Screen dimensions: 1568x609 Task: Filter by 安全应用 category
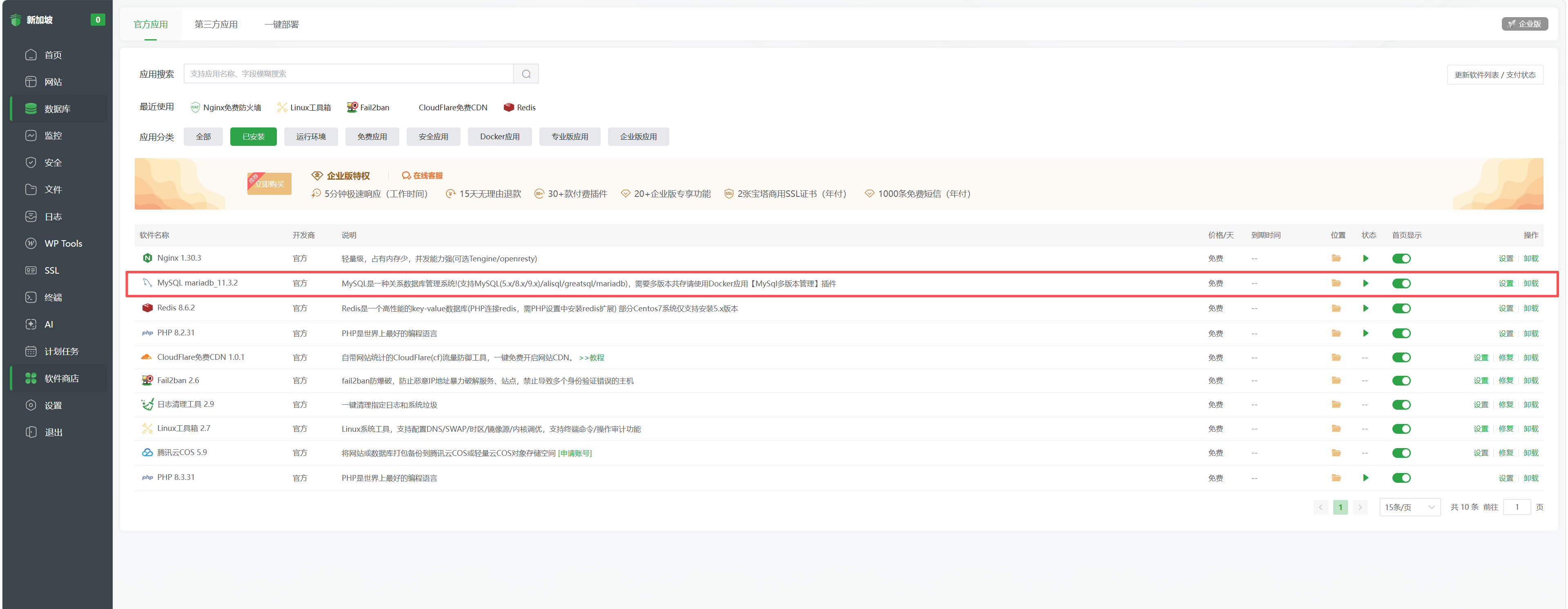[x=433, y=137]
